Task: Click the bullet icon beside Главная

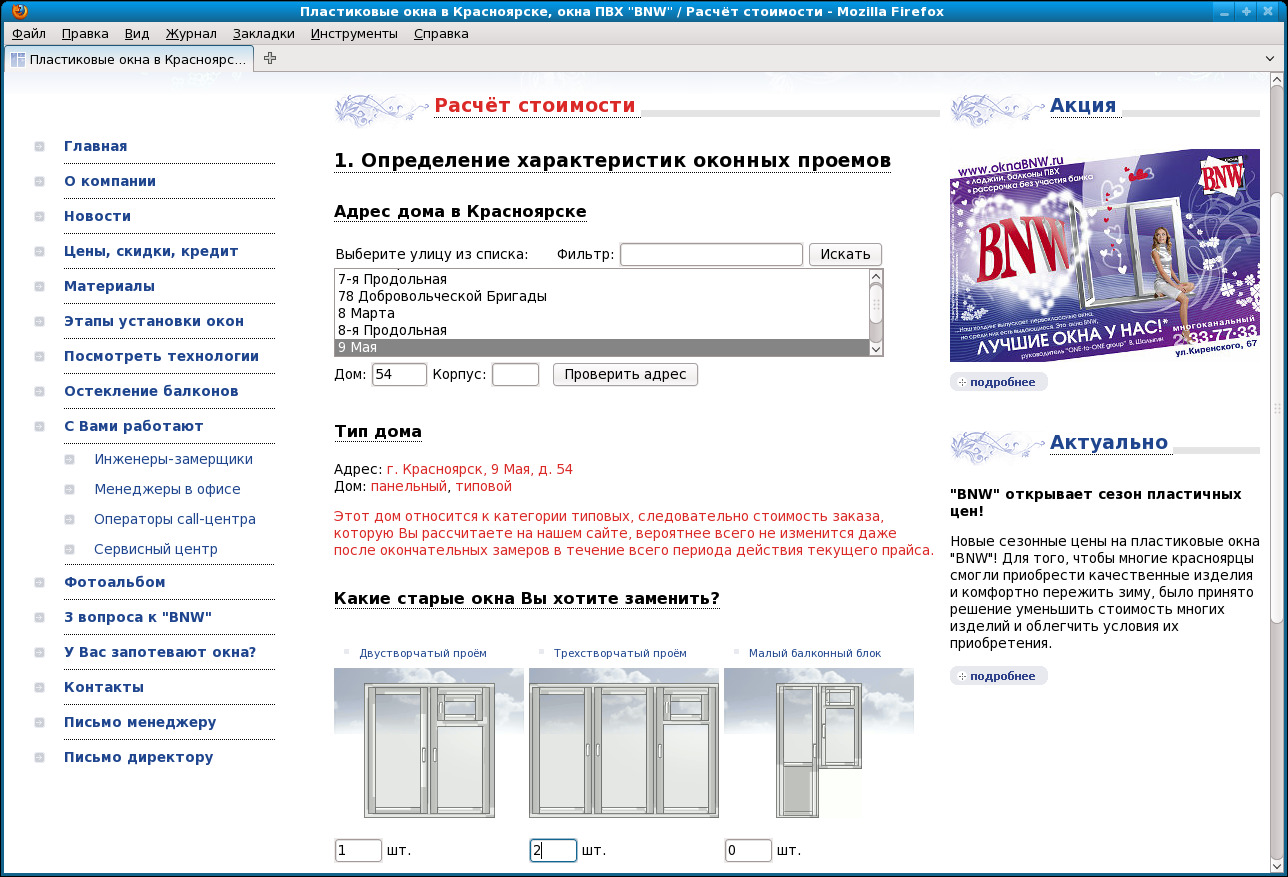Action: (39, 147)
